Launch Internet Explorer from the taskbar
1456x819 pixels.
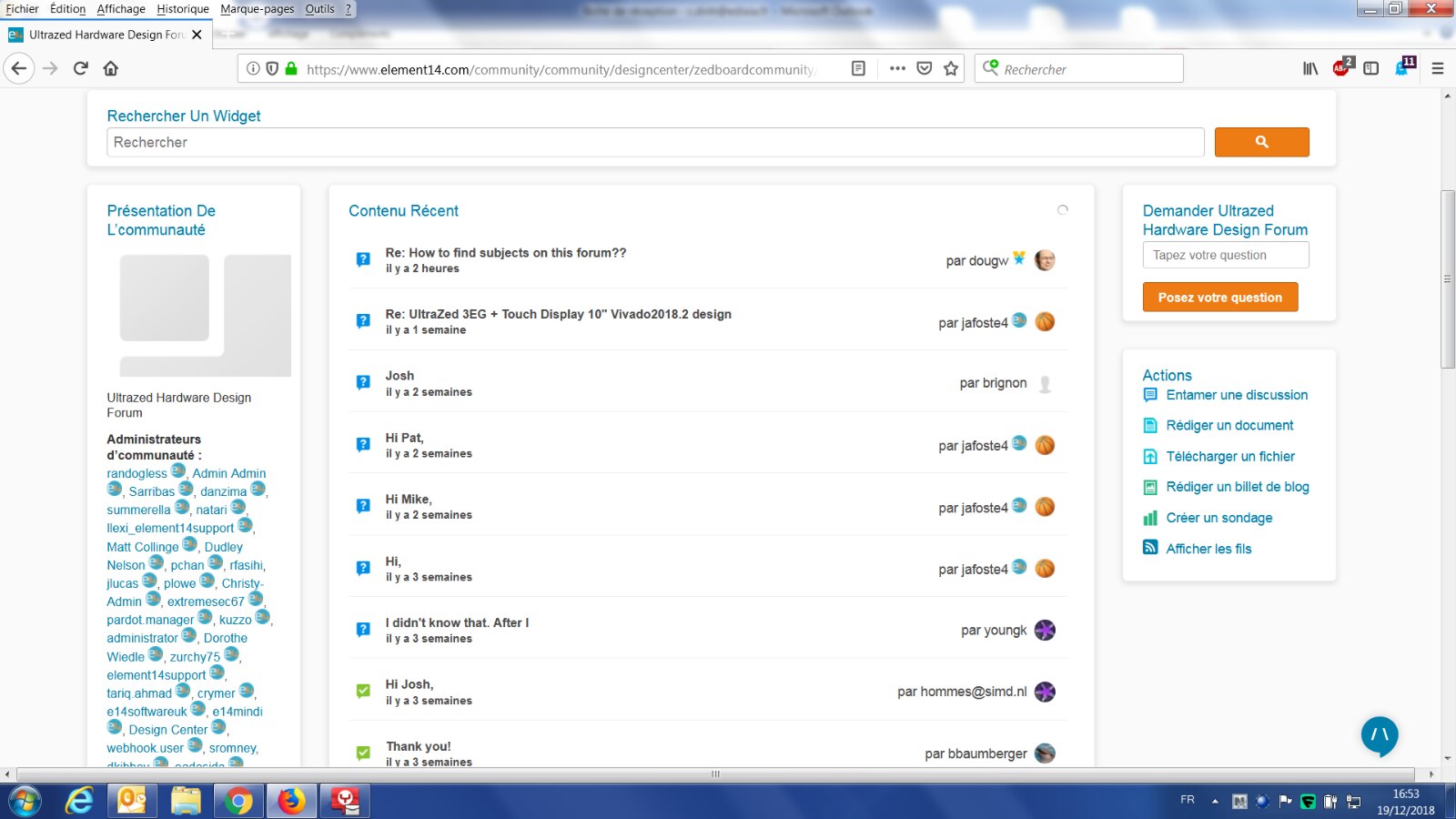(x=79, y=801)
